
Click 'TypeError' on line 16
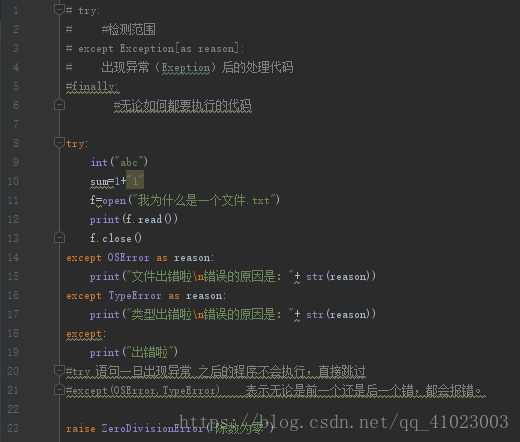point(135,296)
